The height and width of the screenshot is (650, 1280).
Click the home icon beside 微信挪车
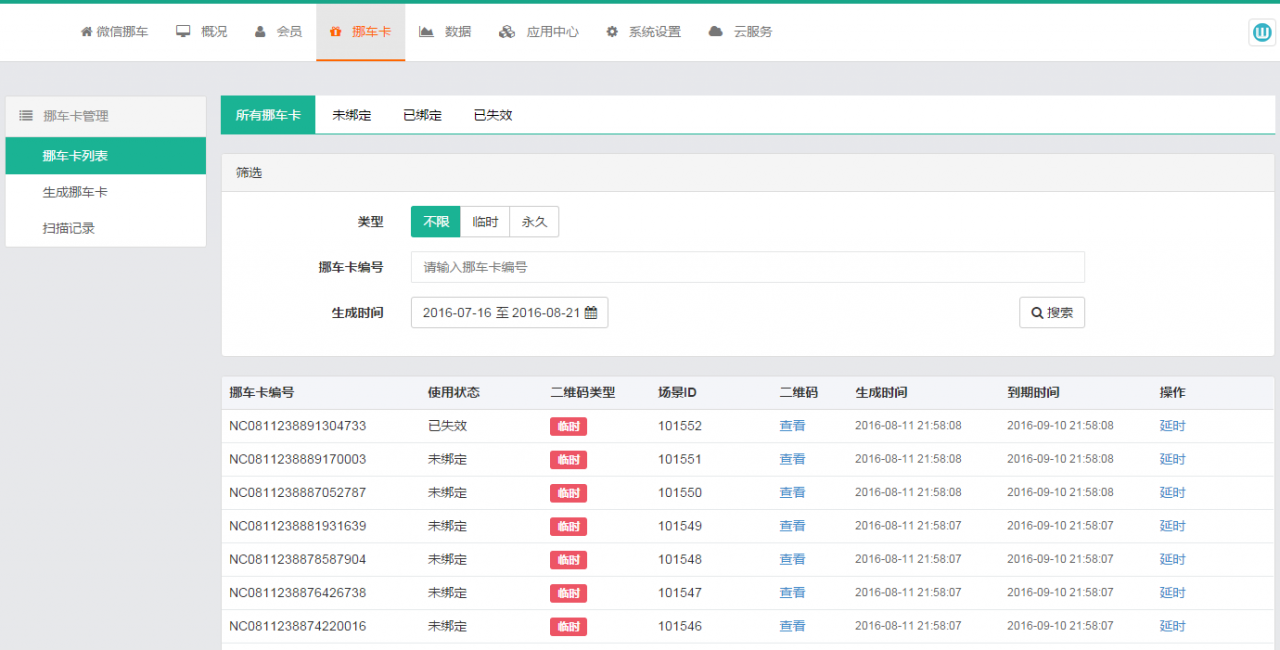(85, 31)
